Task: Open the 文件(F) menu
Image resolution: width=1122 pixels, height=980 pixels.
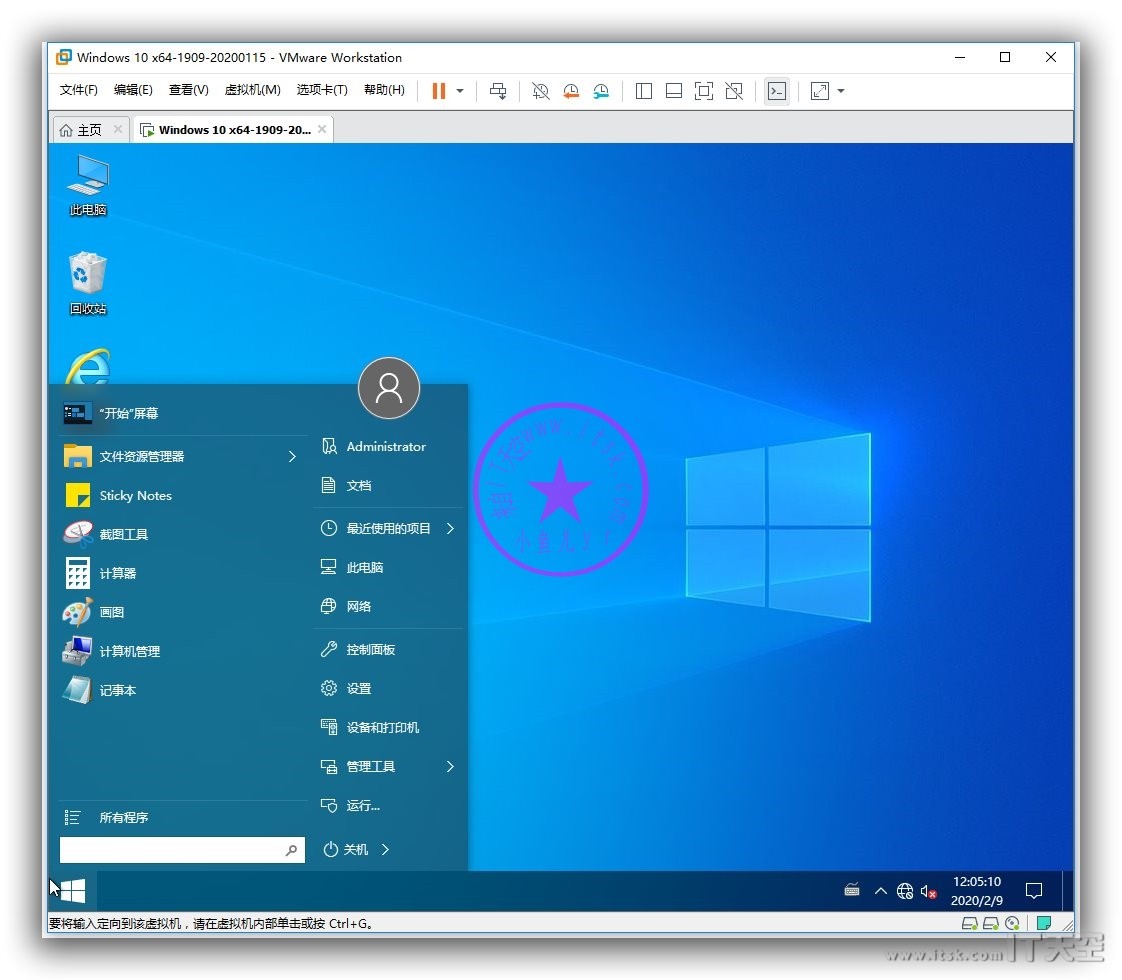Action: click(79, 89)
